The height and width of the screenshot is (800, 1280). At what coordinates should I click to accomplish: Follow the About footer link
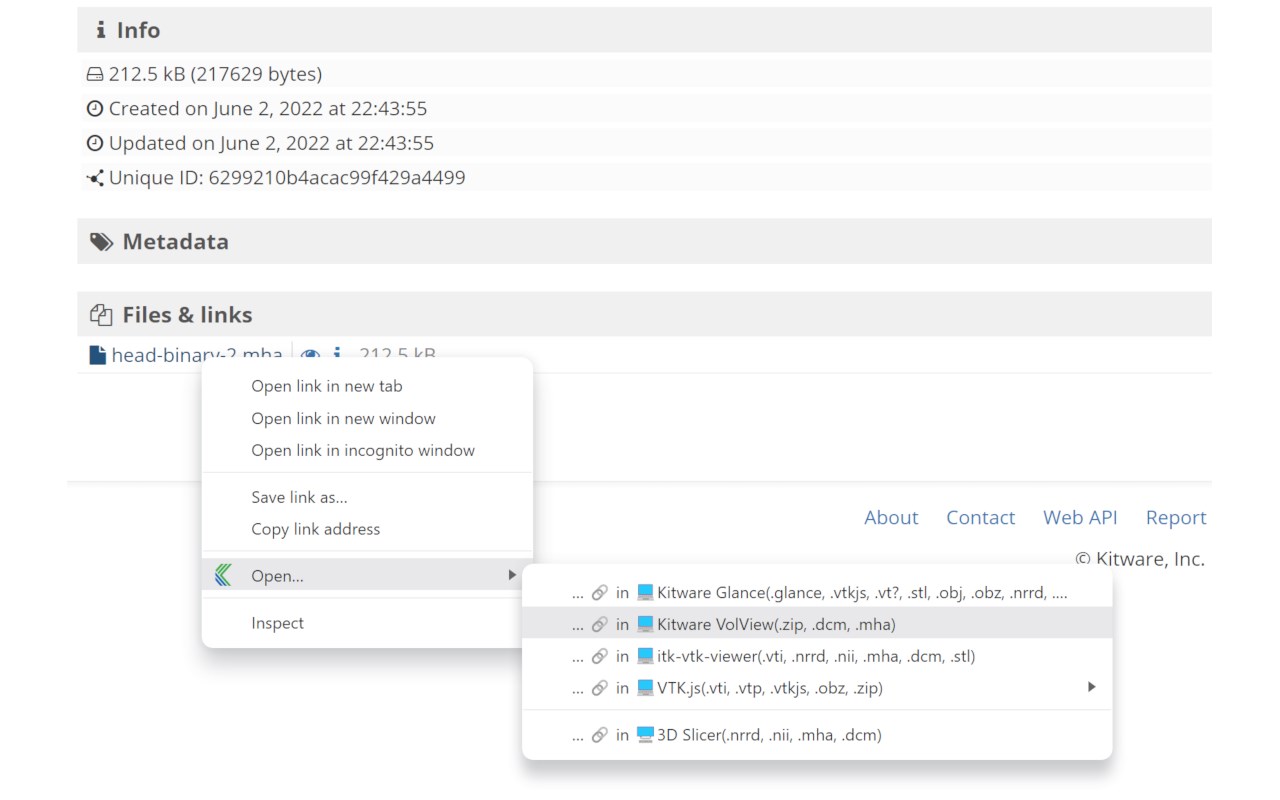[891, 518]
